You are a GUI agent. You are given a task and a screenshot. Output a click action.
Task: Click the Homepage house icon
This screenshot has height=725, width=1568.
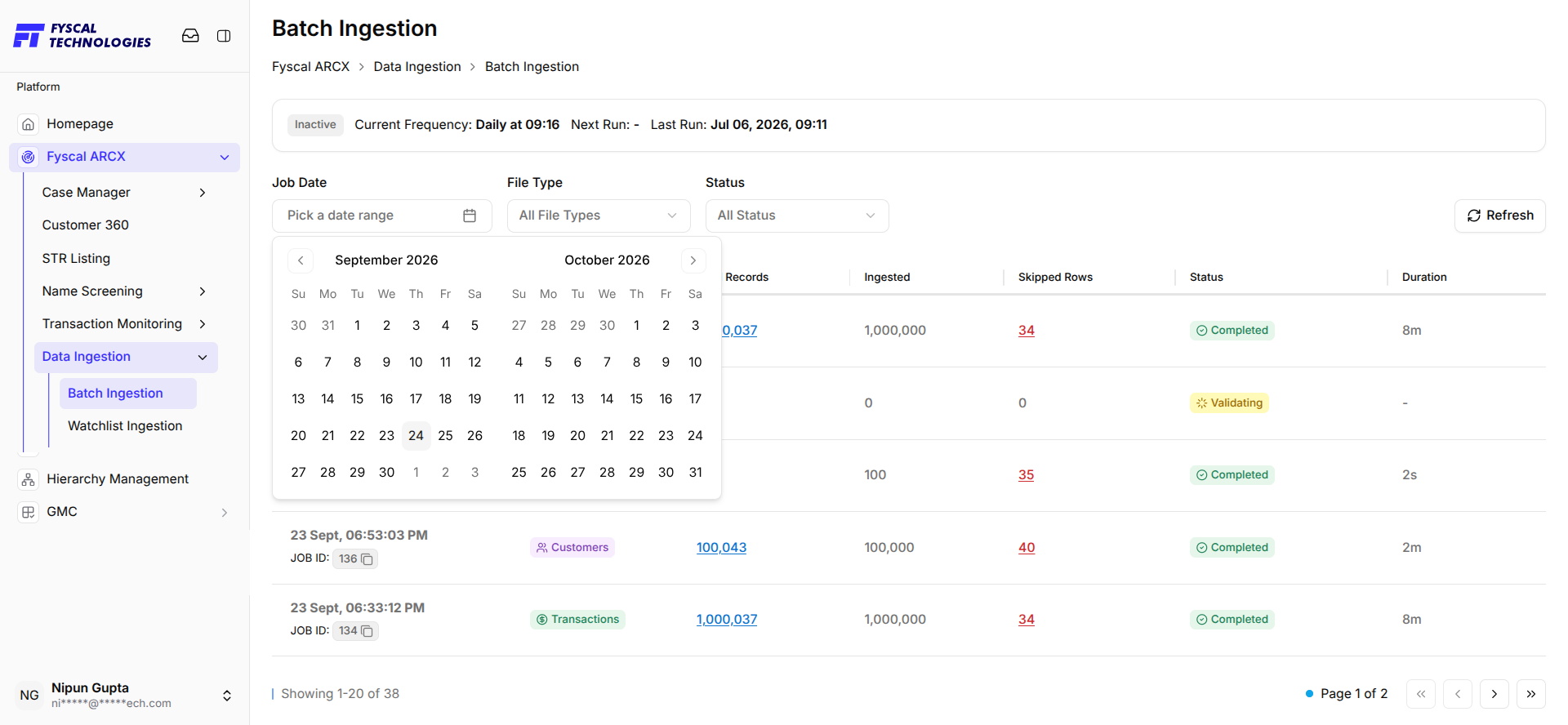[x=29, y=124]
